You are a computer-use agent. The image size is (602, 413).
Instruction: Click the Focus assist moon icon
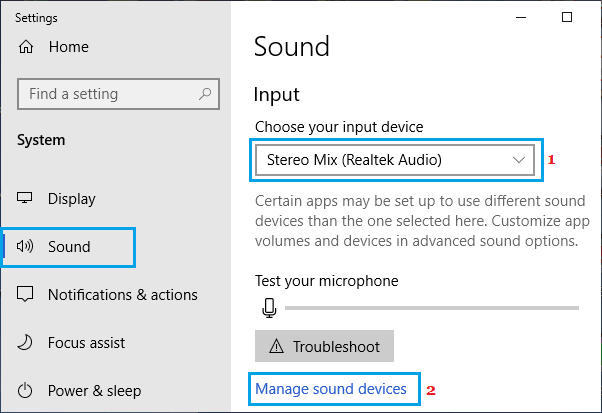(x=26, y=343)
